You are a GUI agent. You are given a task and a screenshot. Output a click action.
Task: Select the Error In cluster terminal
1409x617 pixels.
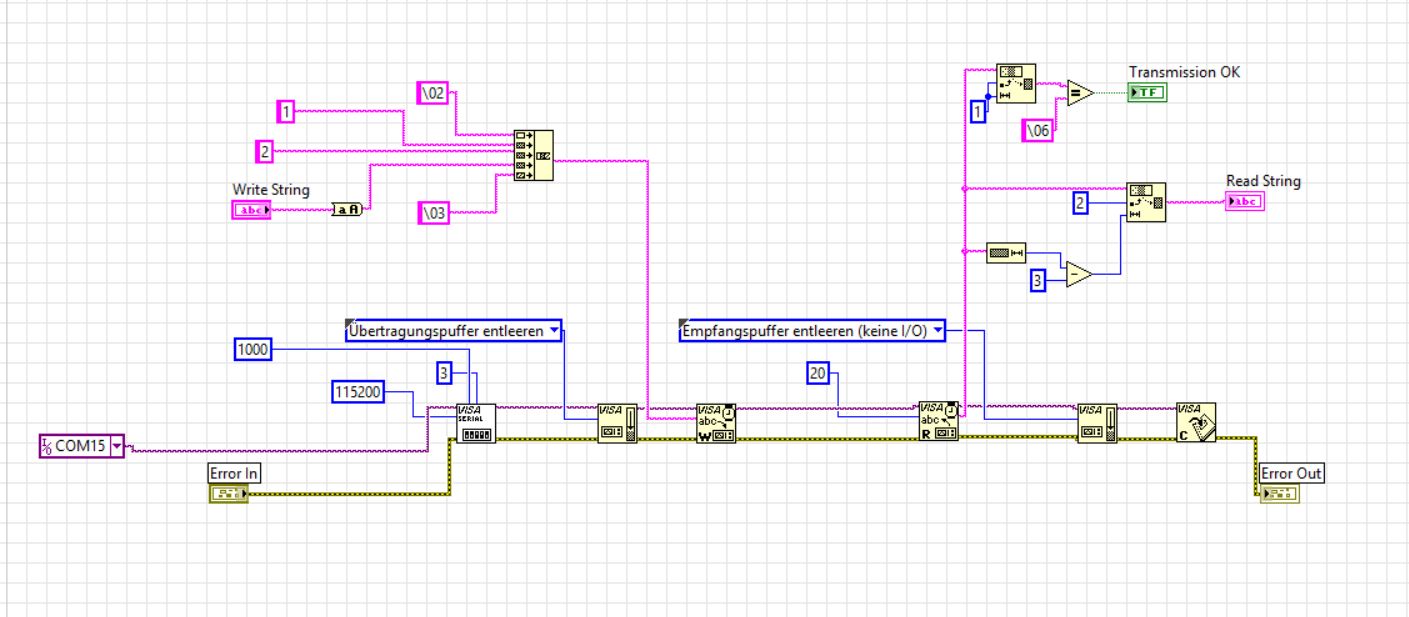tap(228, 494)
